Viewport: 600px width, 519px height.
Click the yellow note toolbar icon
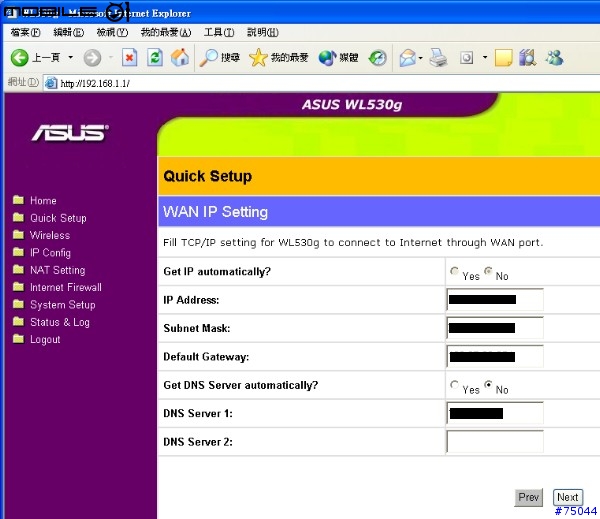[503, 58]
